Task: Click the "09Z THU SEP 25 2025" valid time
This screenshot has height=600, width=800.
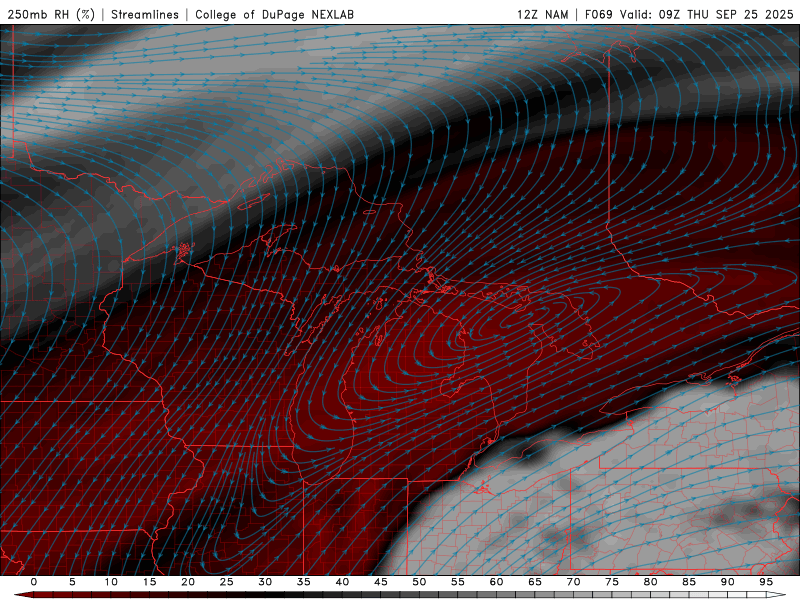Action: pos(726,14)
